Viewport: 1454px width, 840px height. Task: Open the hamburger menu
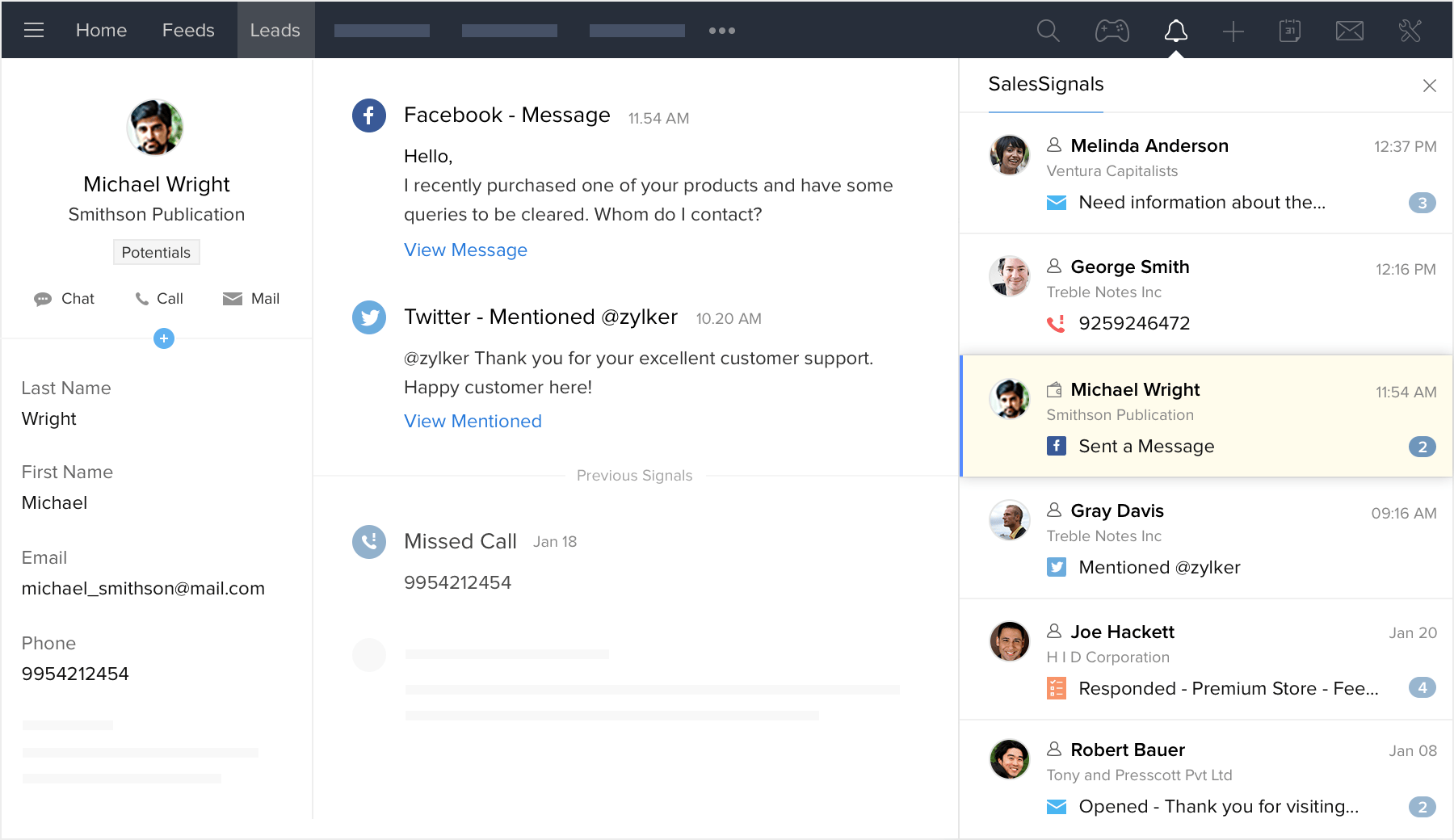click(x=34, y=31)
